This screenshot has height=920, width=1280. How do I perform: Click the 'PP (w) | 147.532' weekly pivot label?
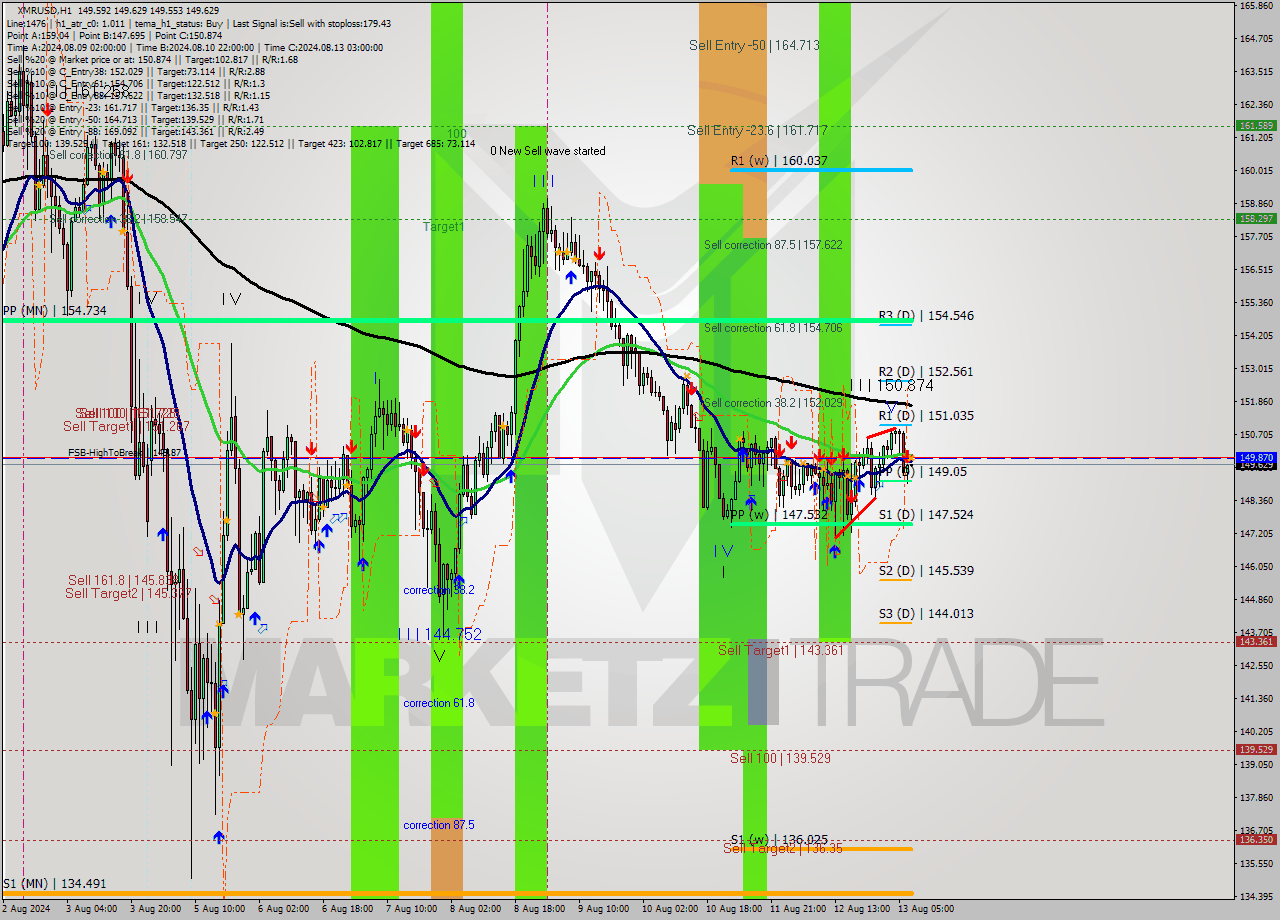click(x=779, y=514)
